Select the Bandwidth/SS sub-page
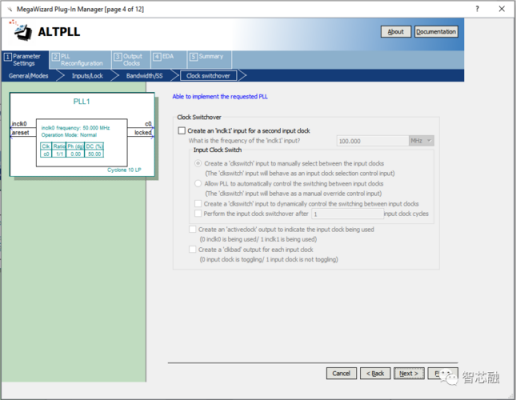This screenshot has height=400, width=516. (144, 76)
